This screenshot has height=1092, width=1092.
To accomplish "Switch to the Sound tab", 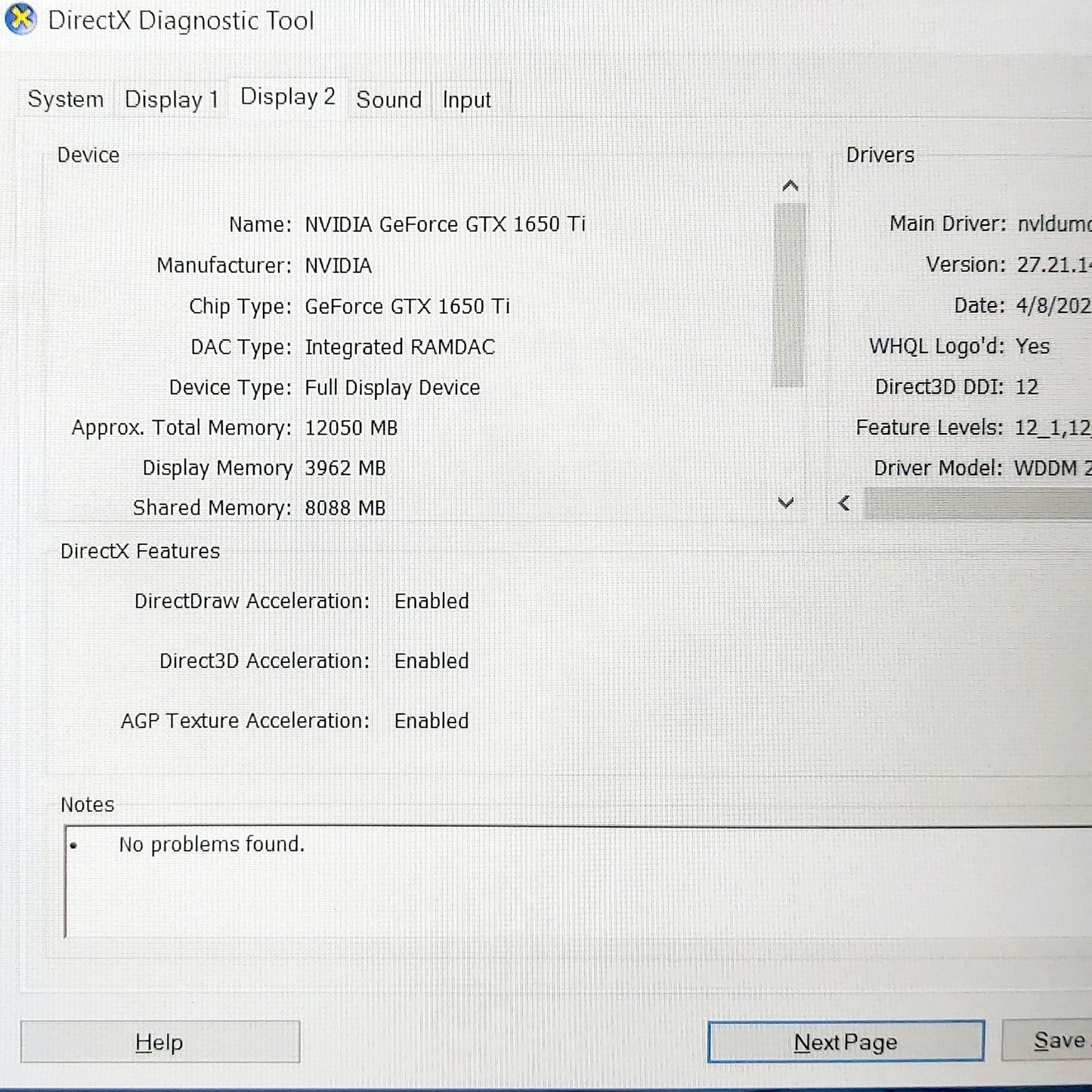I will pyautogui.click(x=388, y=99).
